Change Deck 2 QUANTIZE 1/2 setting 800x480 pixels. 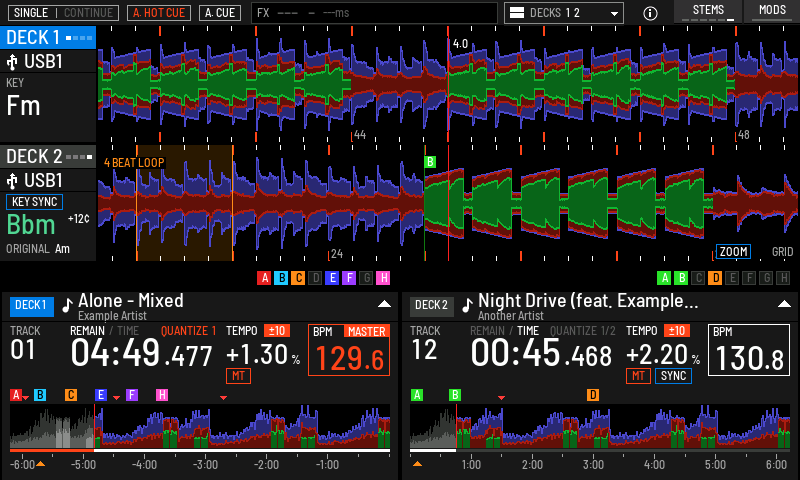point(583,331)
